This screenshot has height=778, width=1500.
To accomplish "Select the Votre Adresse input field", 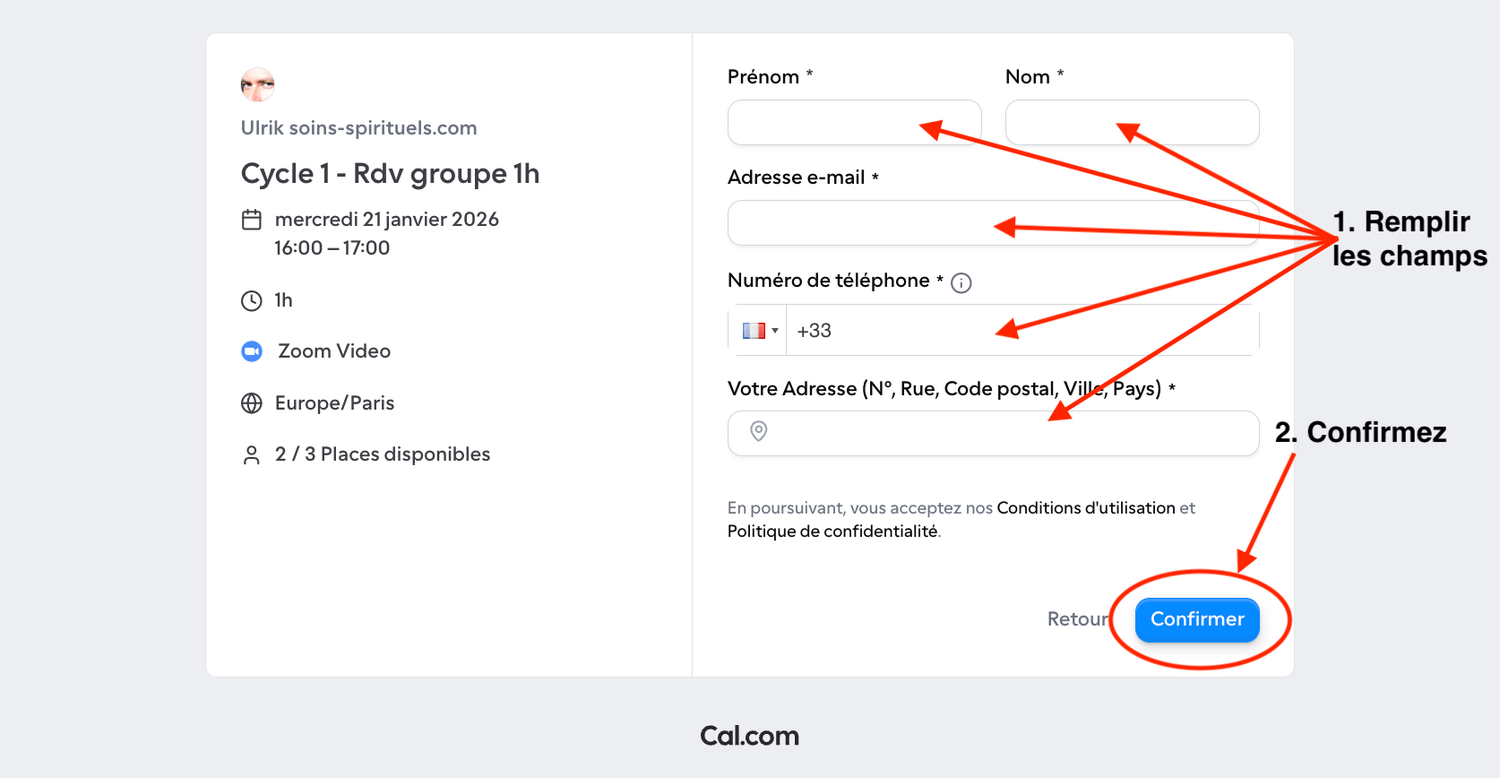I will (x=900, y=433).
